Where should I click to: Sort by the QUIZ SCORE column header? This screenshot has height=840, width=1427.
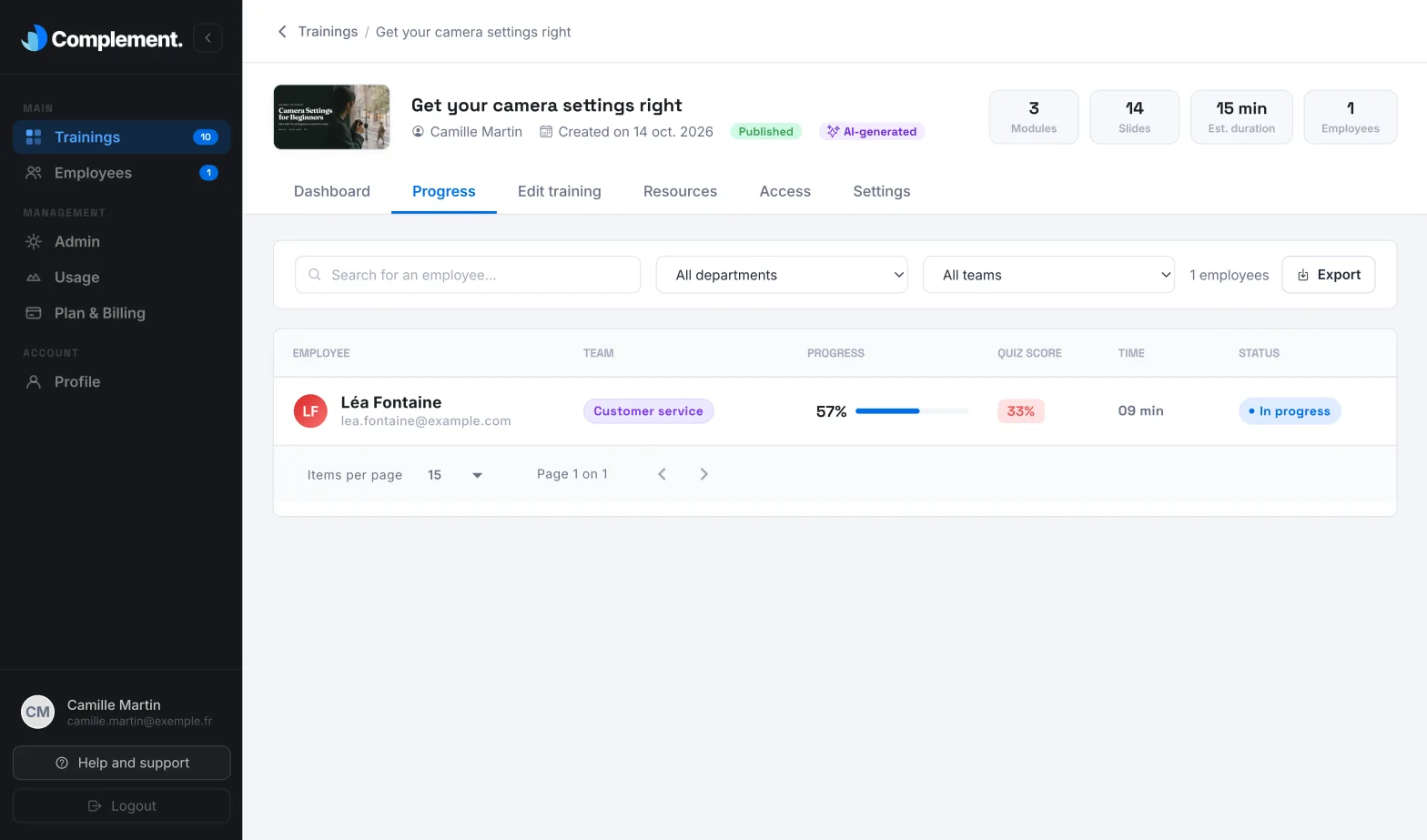1029,353
